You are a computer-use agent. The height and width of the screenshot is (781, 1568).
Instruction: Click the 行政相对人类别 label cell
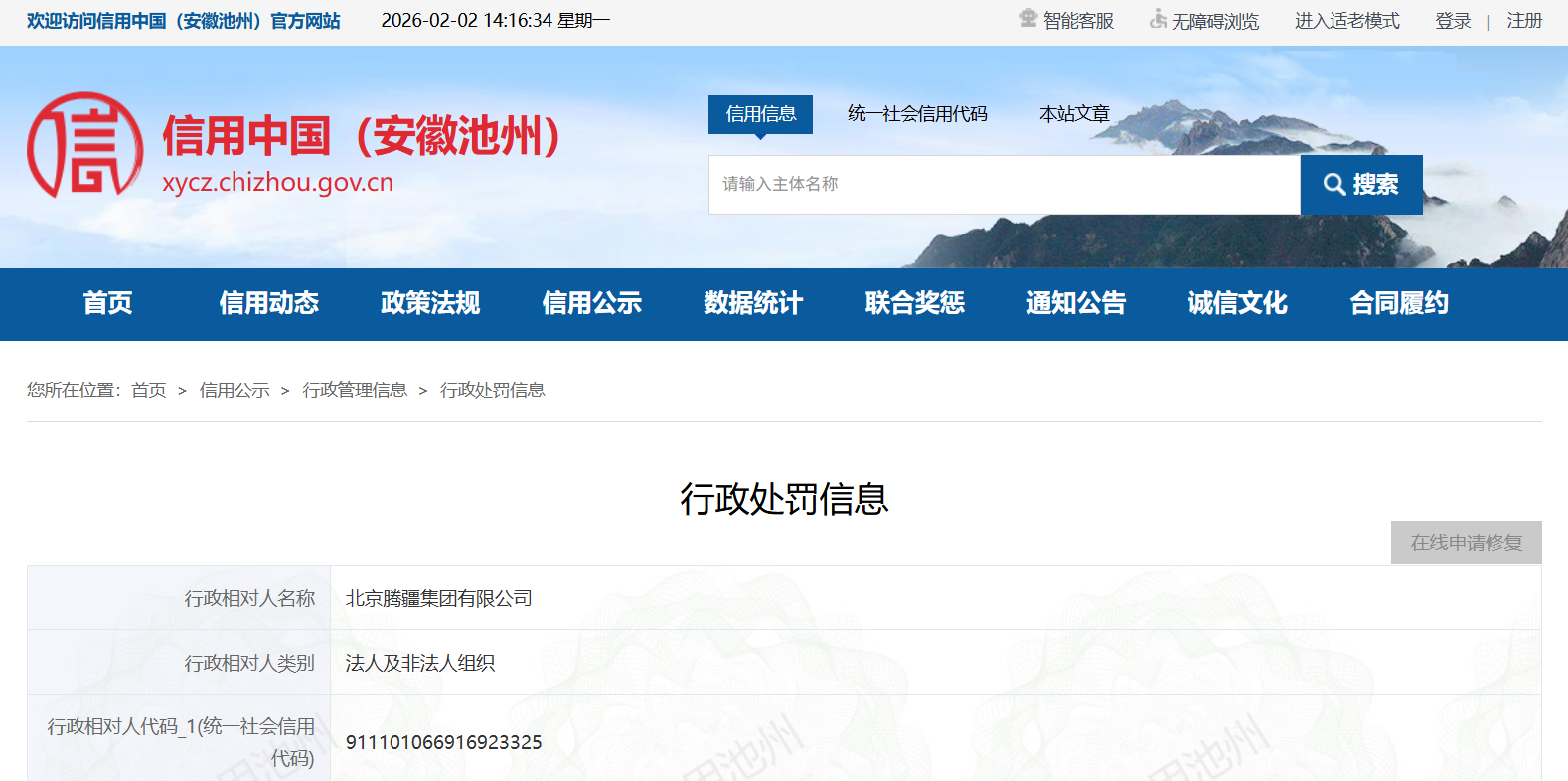pos(179,663)
